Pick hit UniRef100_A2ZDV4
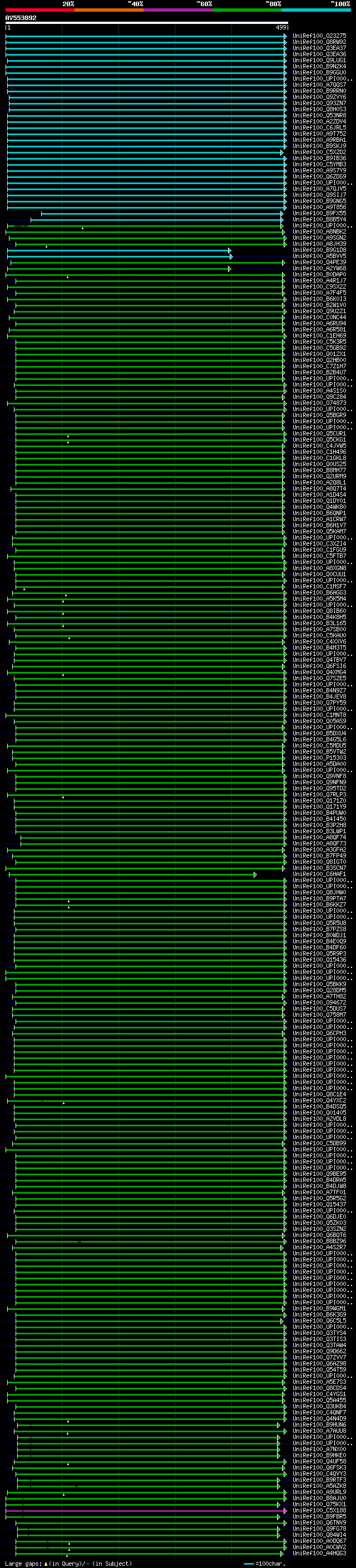This screenshot has width=356, height=1568. pos(319,121)
